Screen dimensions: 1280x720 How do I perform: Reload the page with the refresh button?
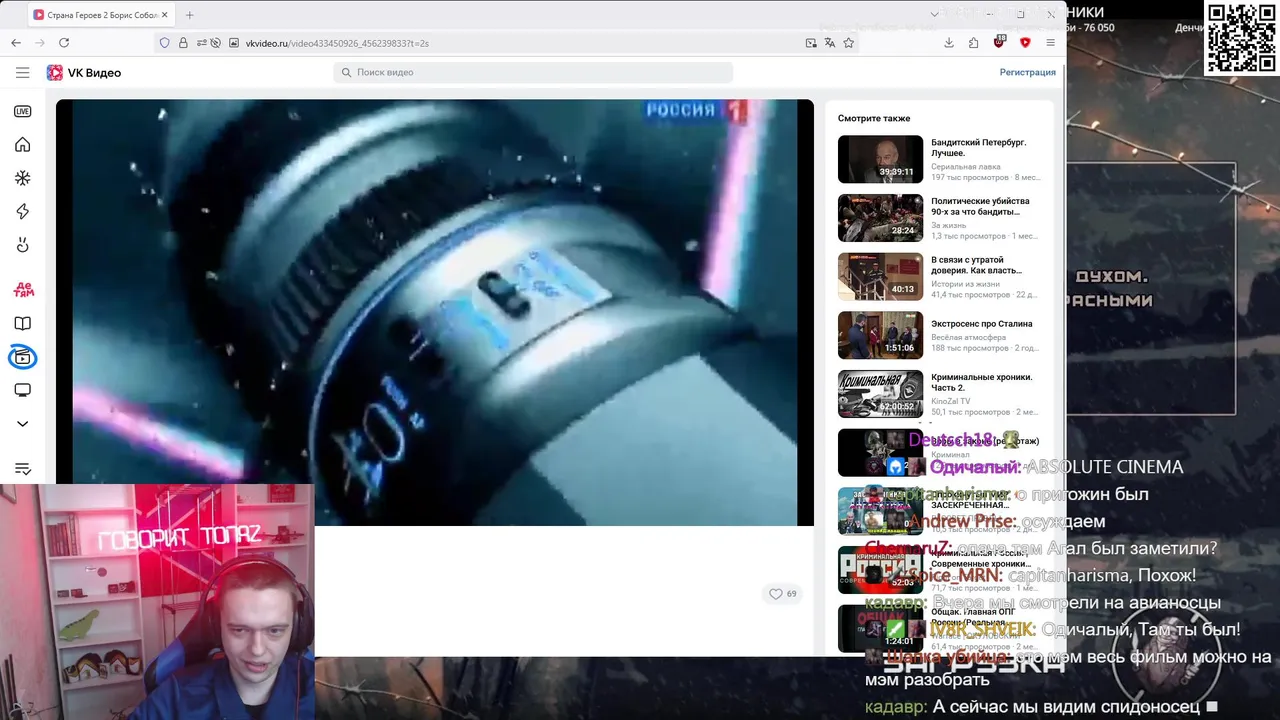[x=64, y=43]
